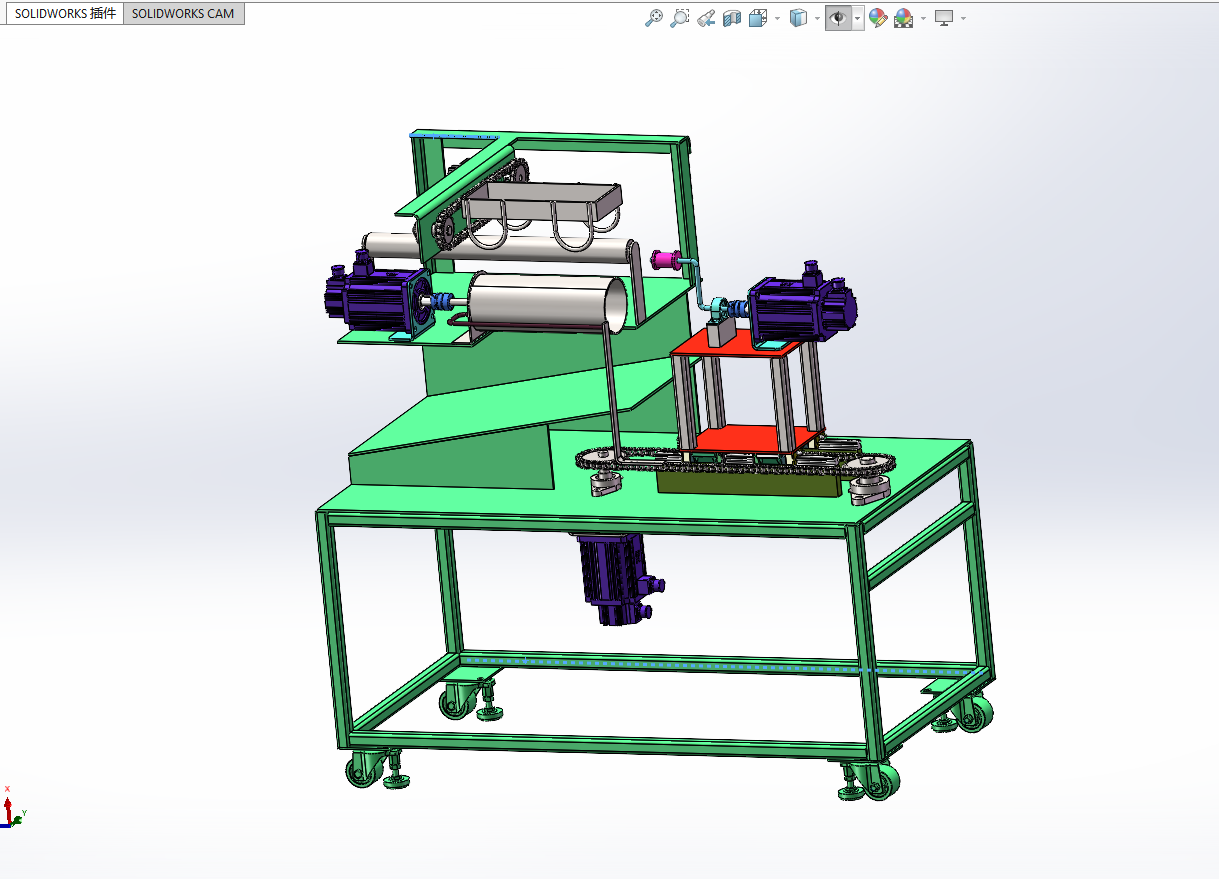Select the Zoom to Area tool
1219x879 pixels.
click(x=680, y=17)
